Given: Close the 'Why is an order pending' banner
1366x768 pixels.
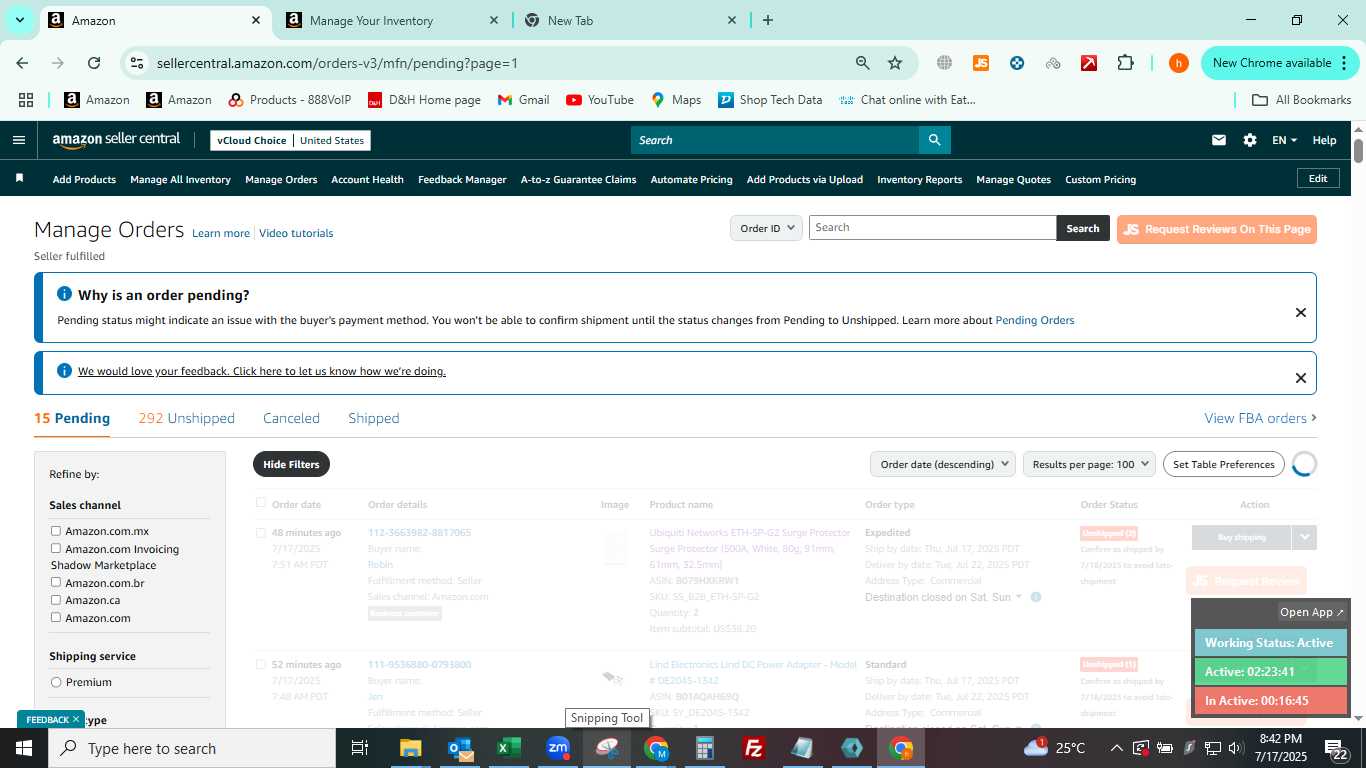Looking at the screenshot, I should 1300,312.
